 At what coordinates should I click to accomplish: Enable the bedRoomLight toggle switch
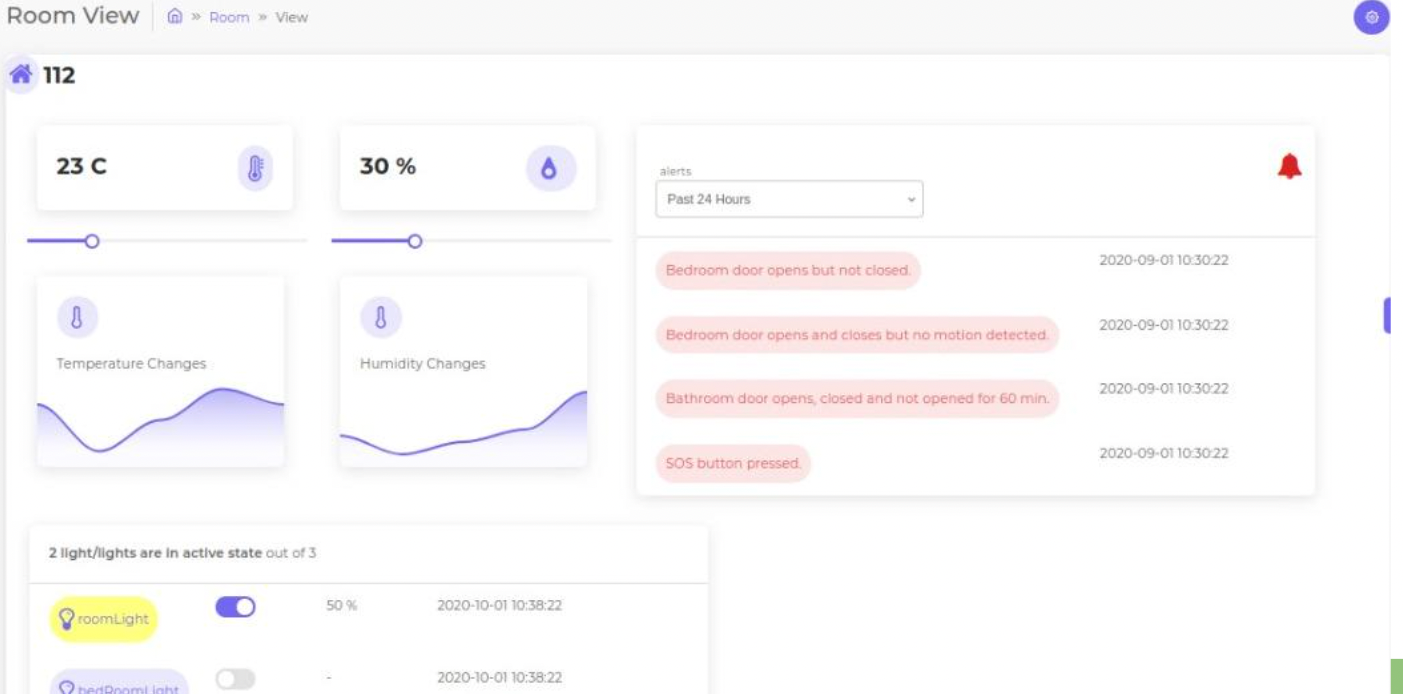[236, 679]
